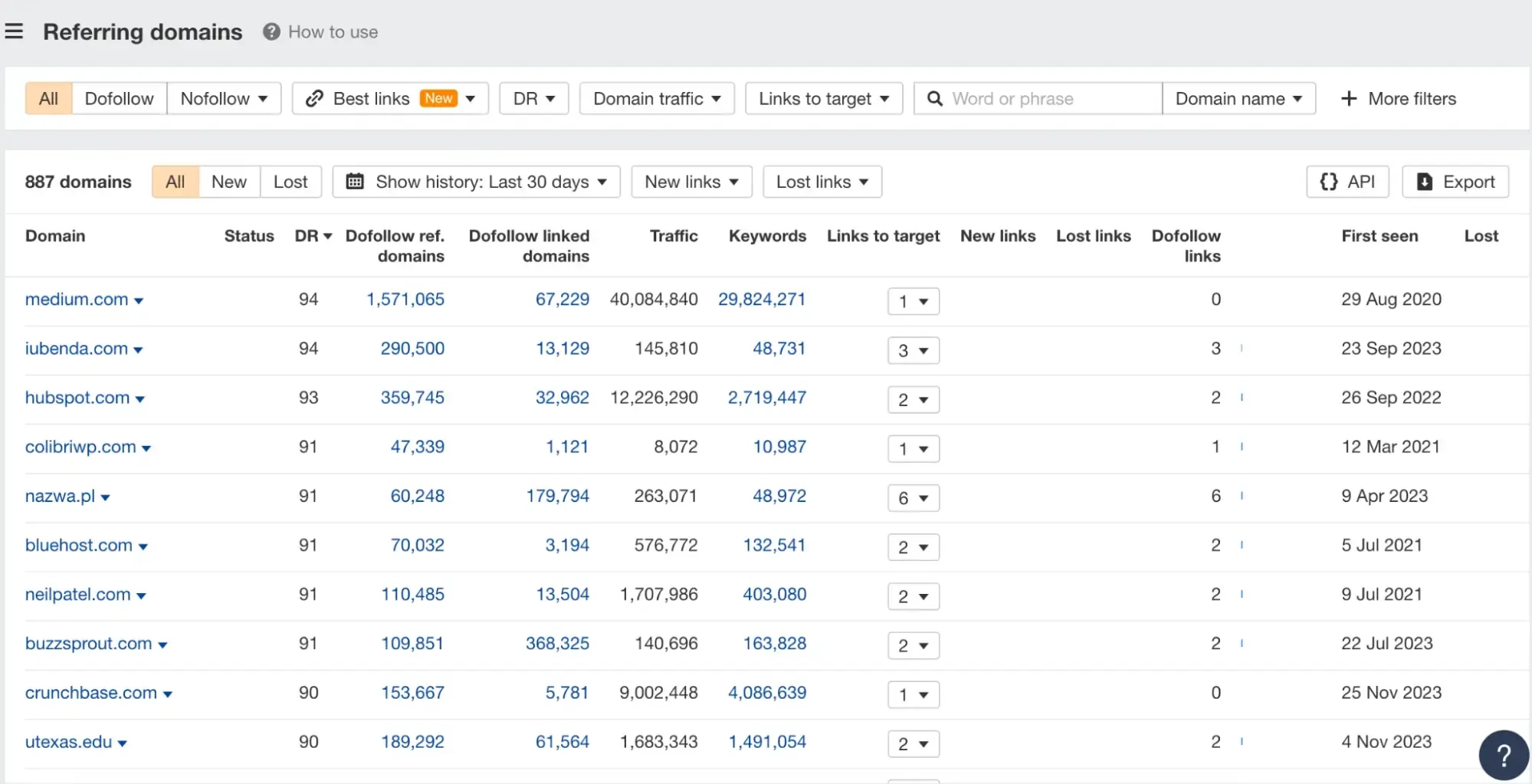
Task: Click the How to use help icon
Action: [271, 31]
